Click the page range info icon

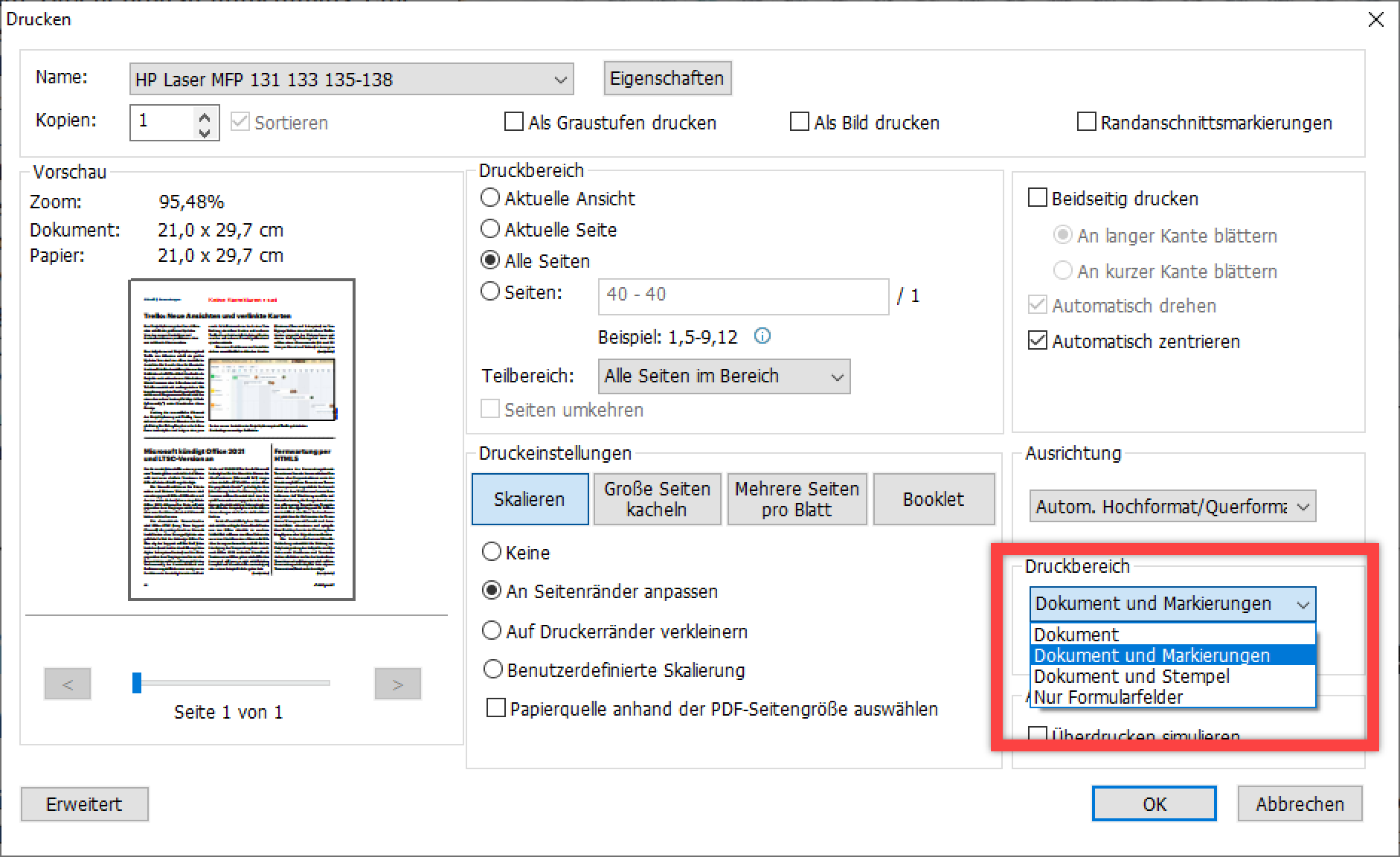(762, 336)
